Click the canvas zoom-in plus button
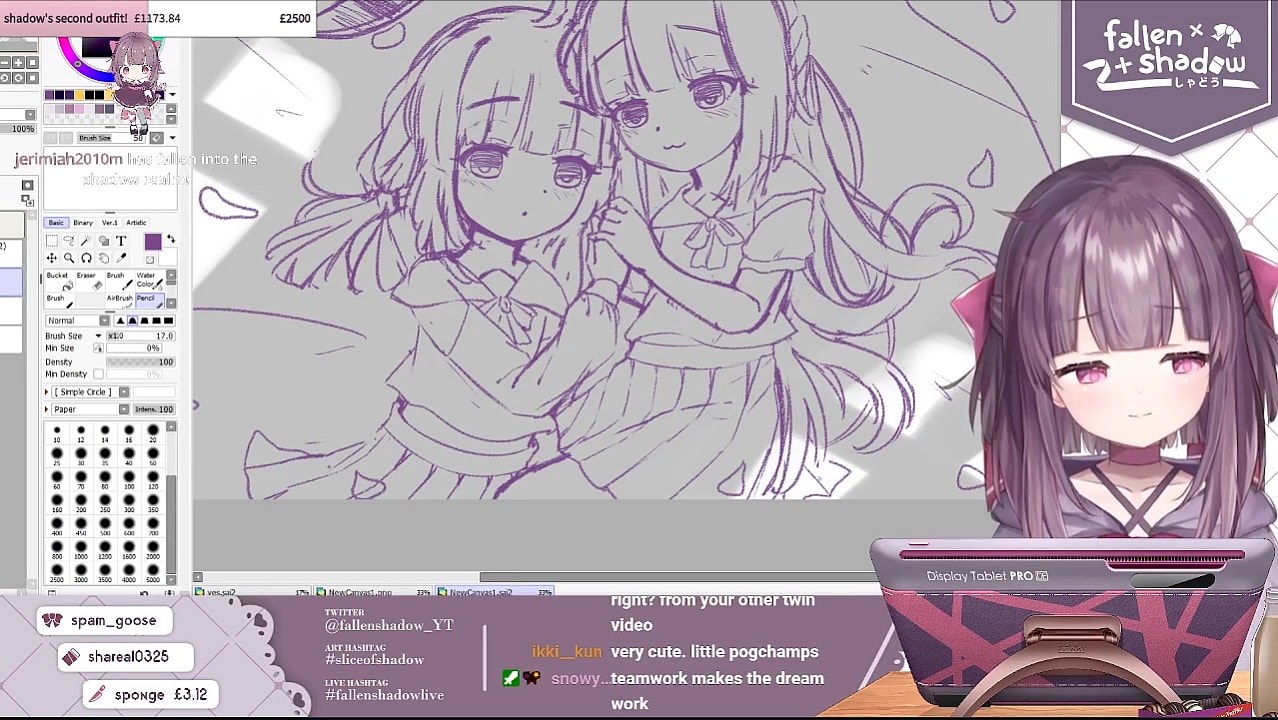This screenshot has height=720, width=1278. point(18,63)
